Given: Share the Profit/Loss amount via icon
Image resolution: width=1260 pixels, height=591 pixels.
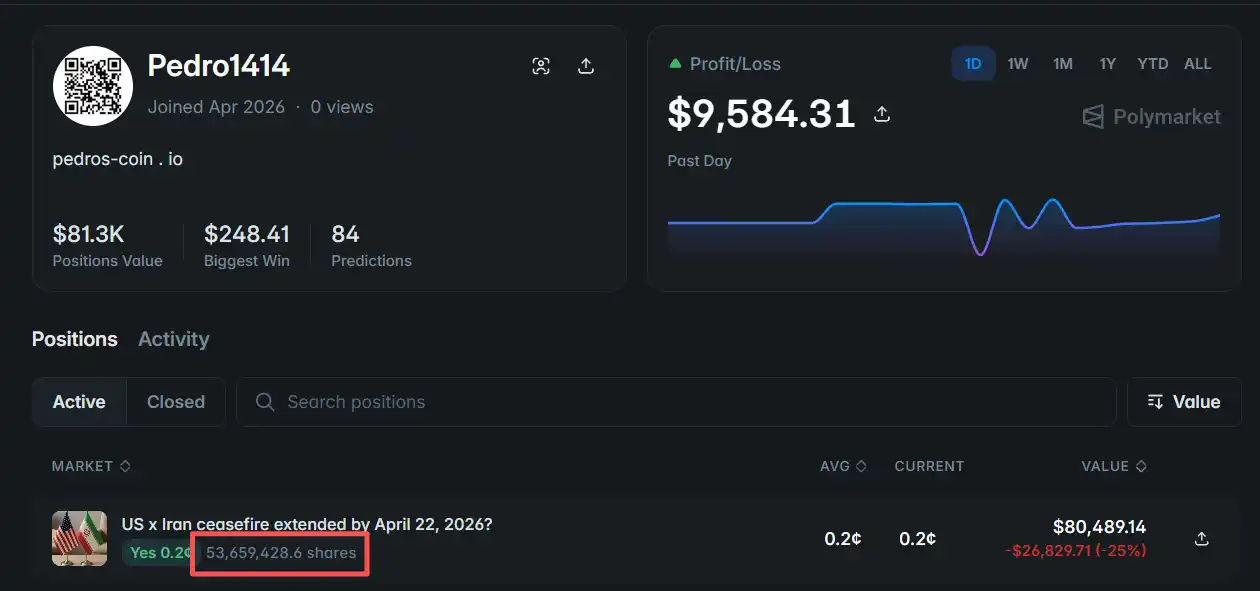Looking at the screenshot, I should [x=882, y=114].
